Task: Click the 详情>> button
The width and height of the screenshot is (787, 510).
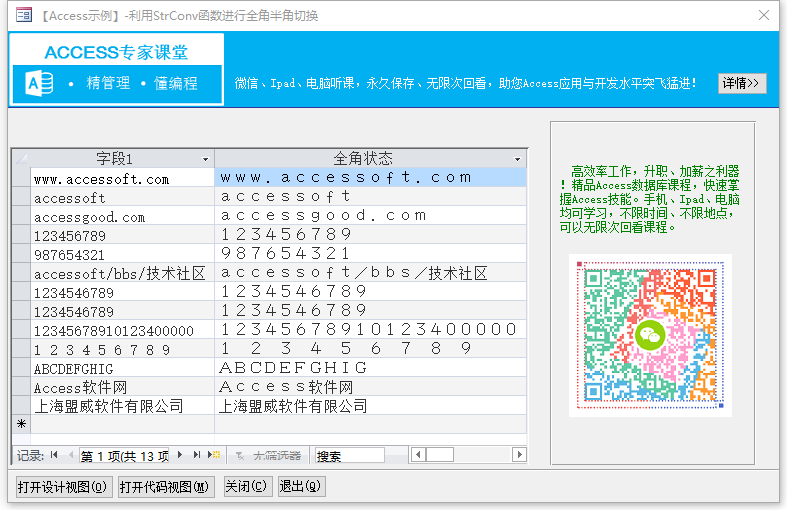Action: (x=742, y=83)
